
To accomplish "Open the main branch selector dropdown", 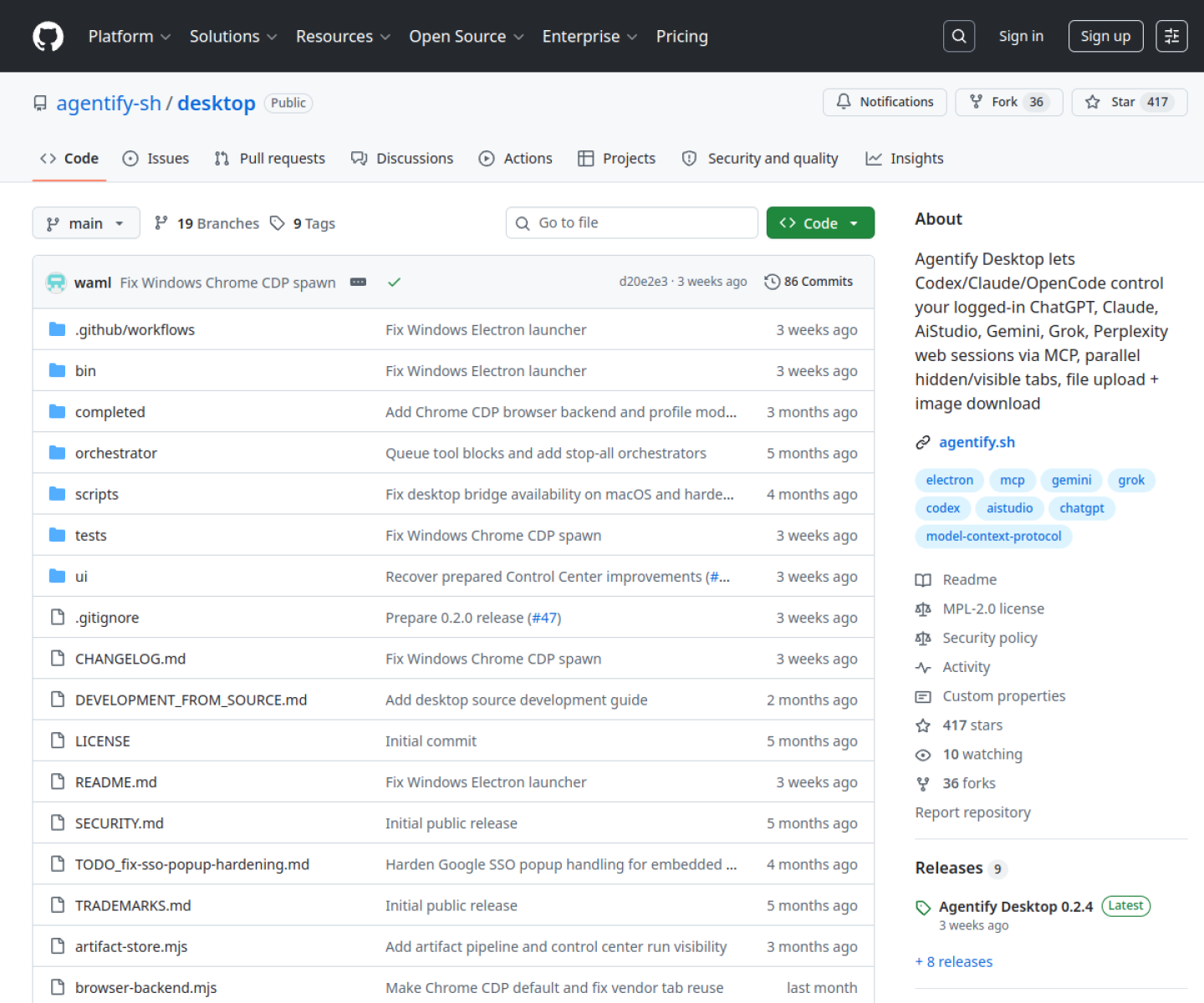I will pos(86,223).
